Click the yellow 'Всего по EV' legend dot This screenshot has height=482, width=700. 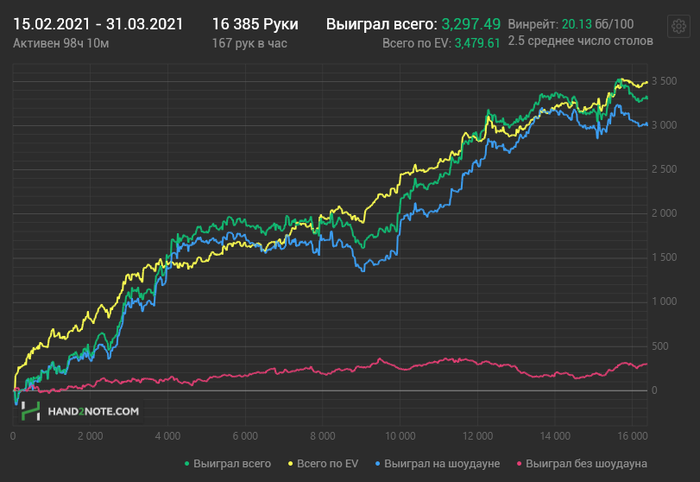point(291,464)
